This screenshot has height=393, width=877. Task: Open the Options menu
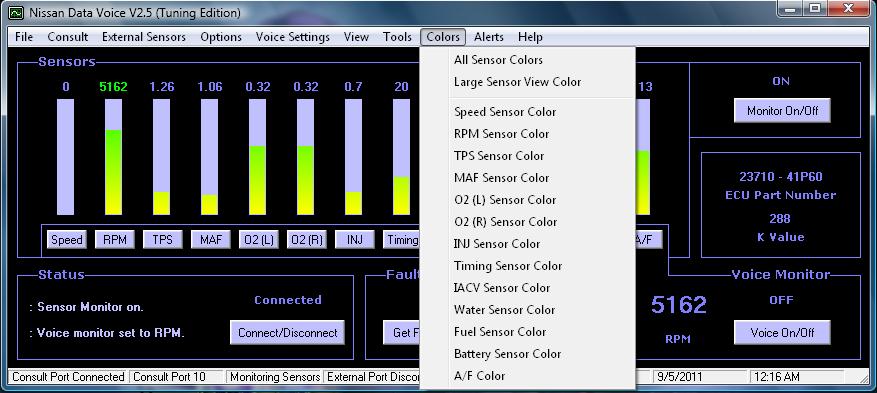[221, 37]
